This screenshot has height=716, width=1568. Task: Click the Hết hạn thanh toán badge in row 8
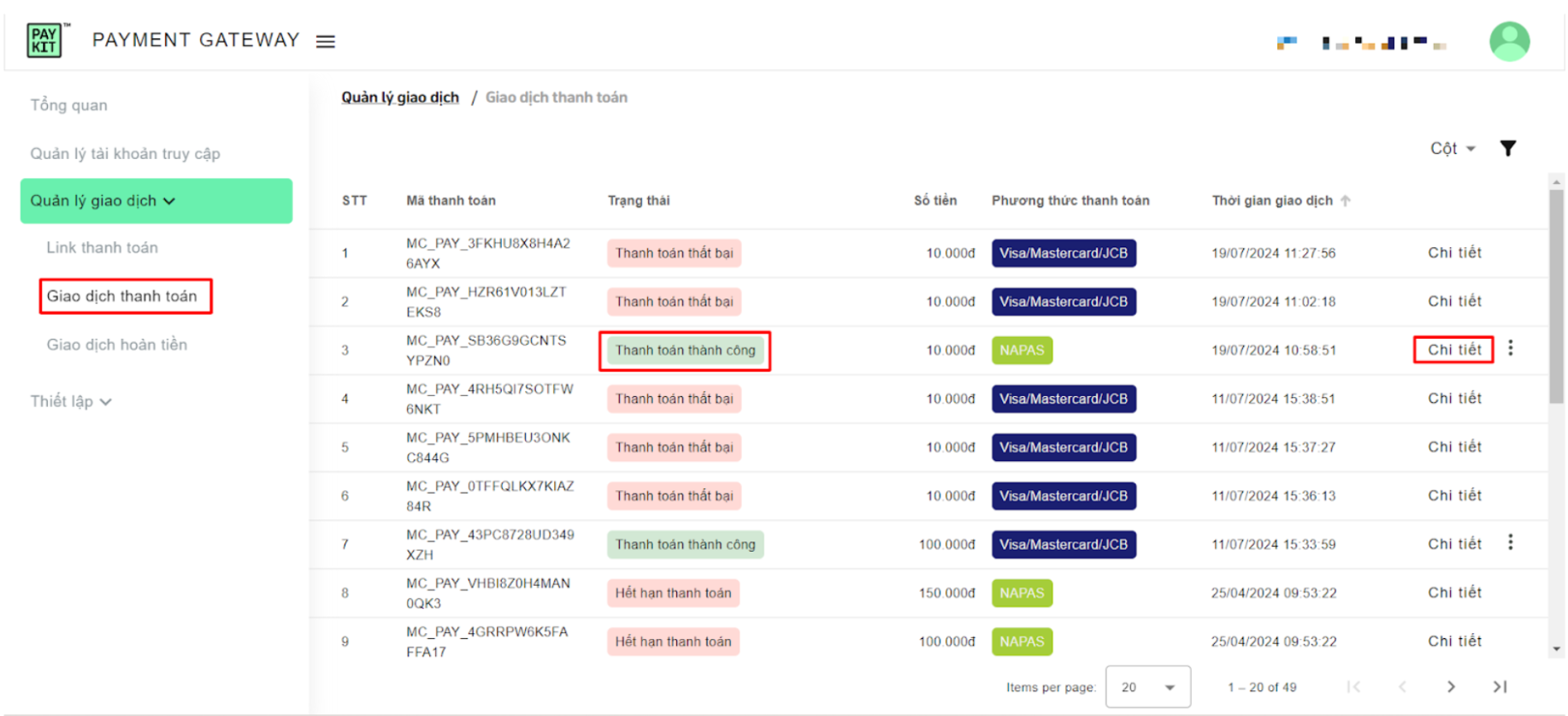[674, 593]
